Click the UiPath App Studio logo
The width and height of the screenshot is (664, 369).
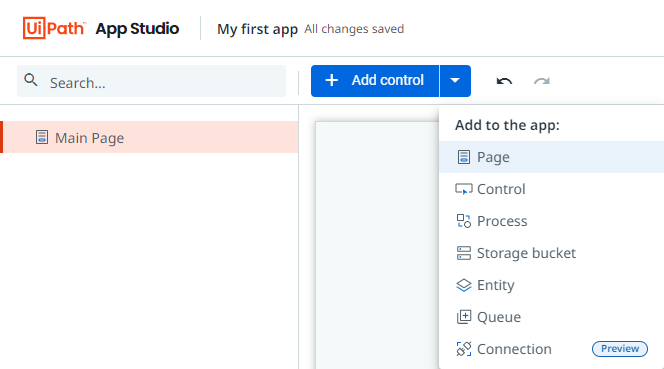pos(101,28)
